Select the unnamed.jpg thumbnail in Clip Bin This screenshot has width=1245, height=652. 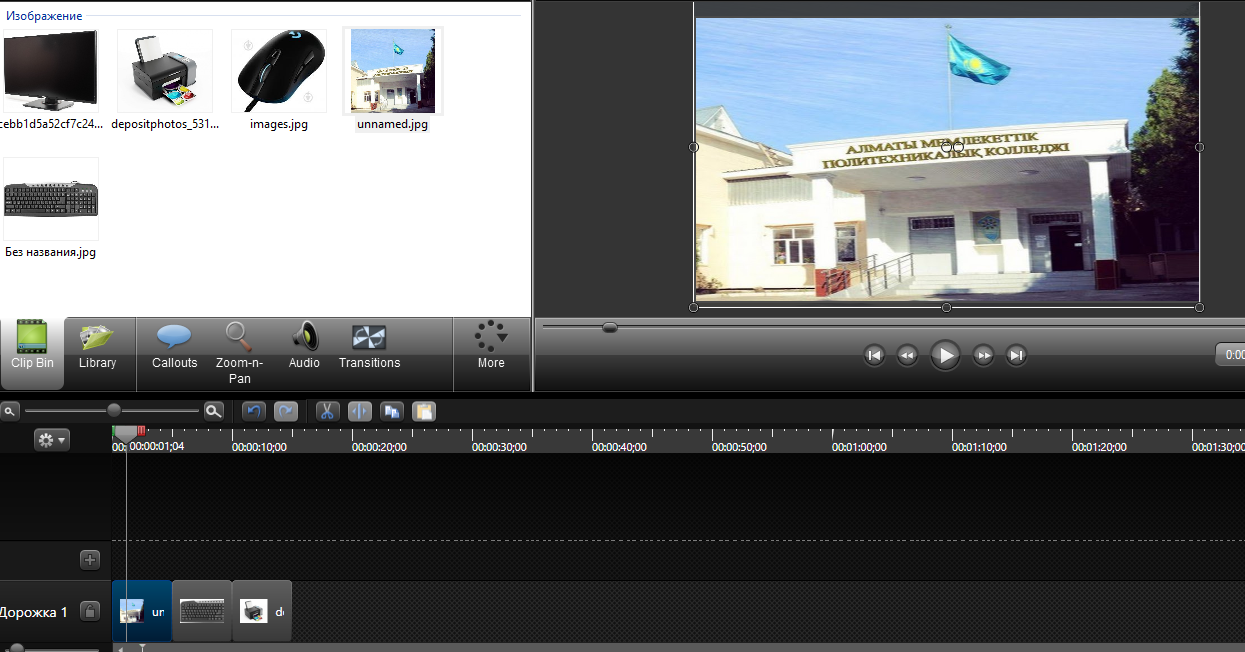point(393,70)
